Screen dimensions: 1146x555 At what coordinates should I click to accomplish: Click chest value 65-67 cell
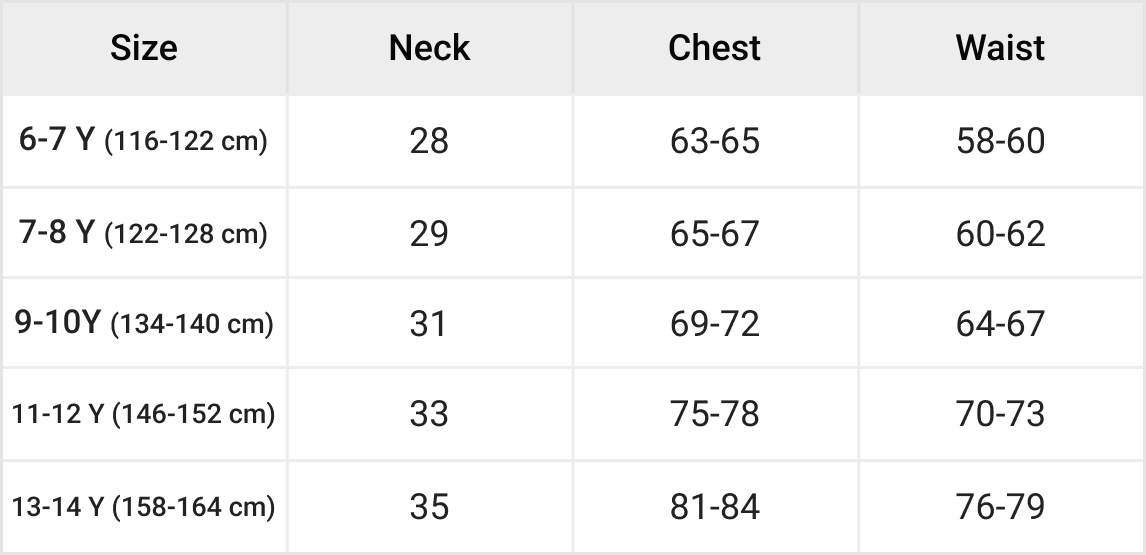click(714, 234)
